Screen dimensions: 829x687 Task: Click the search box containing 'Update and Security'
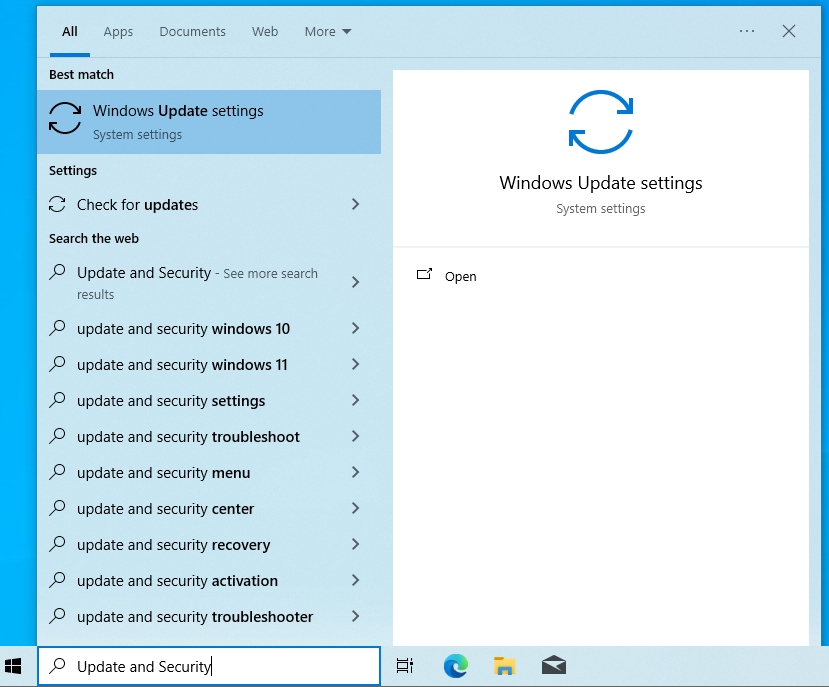click(209, 666)
